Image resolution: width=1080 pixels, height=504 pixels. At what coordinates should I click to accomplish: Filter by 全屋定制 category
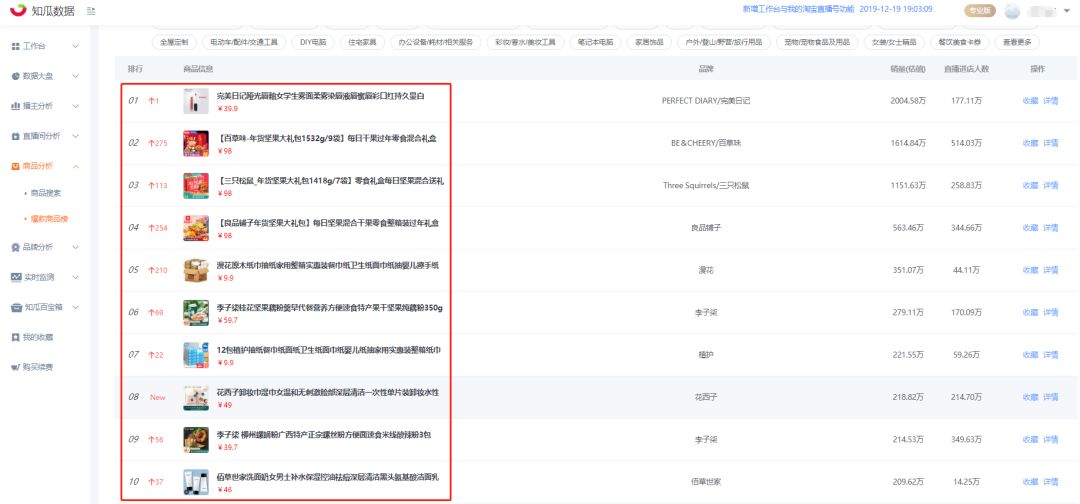174,42
